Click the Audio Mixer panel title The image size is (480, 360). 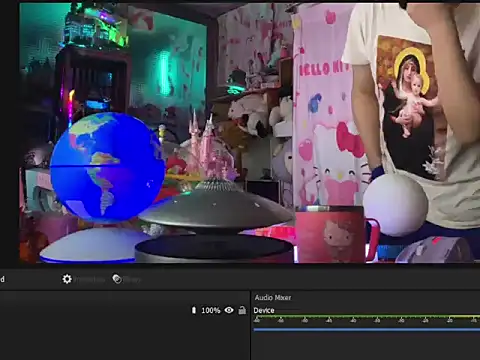point(273,297)
